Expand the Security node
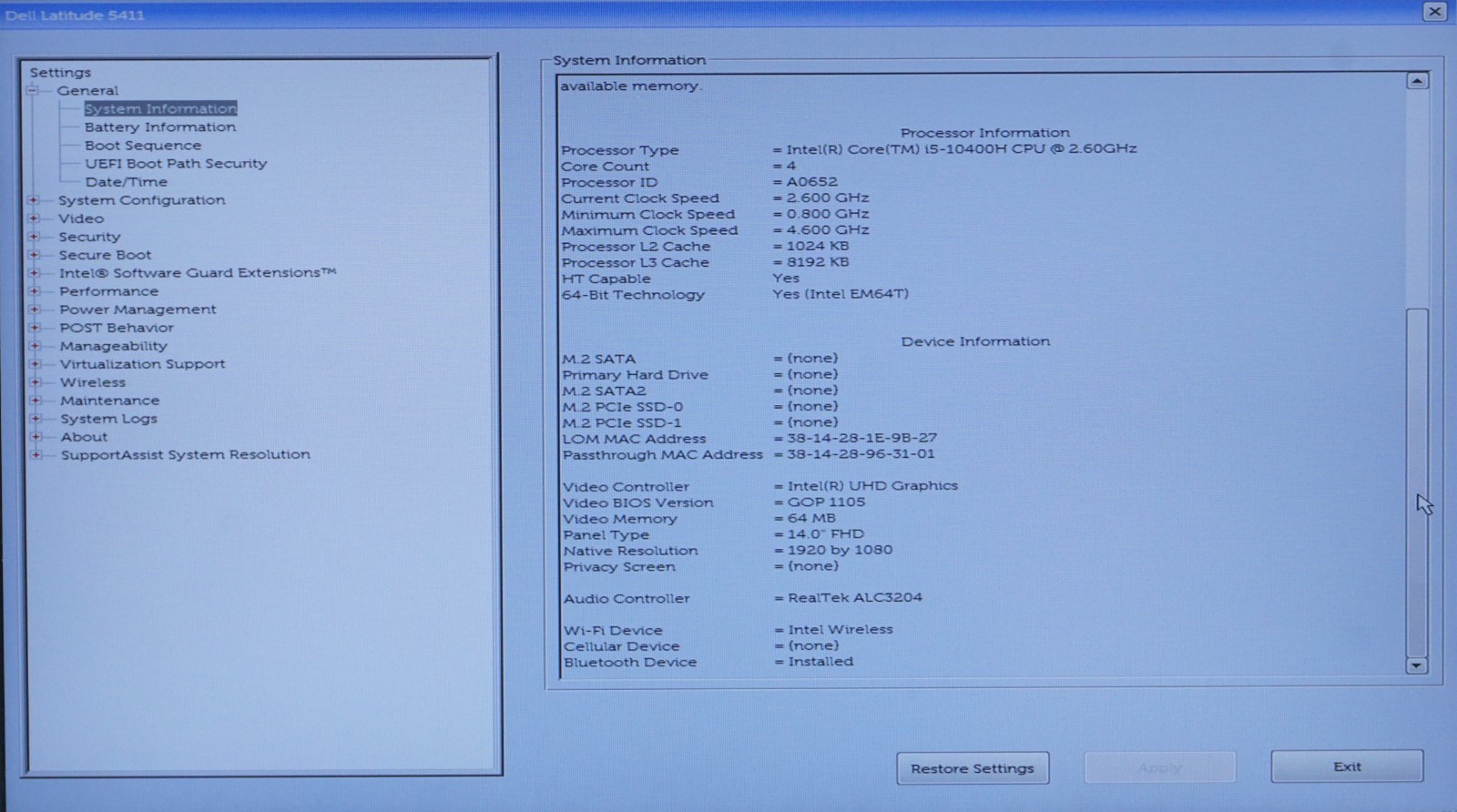The height and width of the screenshot is (812, 1457). 35,237
